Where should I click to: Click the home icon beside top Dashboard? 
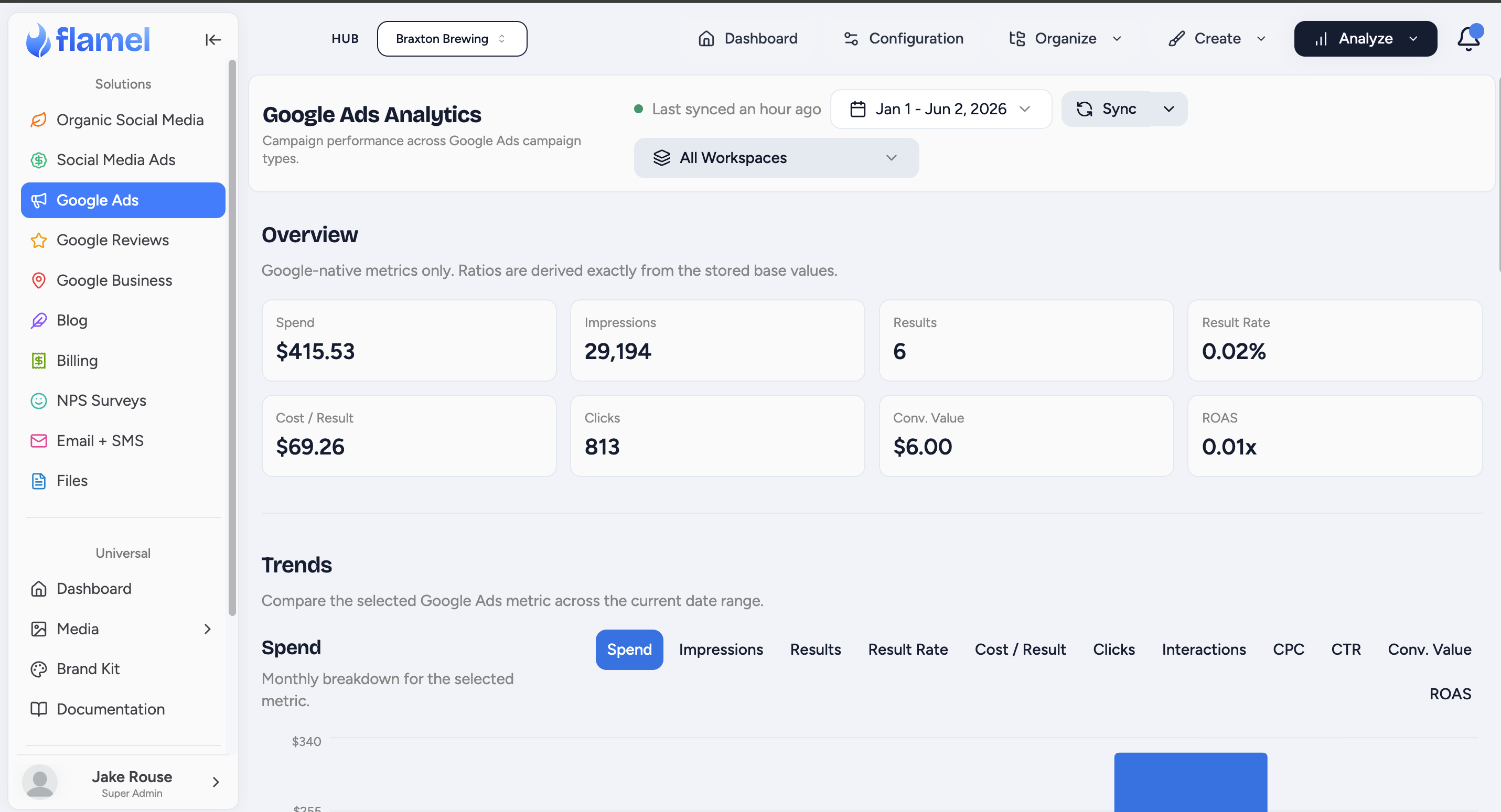(706, 38)
